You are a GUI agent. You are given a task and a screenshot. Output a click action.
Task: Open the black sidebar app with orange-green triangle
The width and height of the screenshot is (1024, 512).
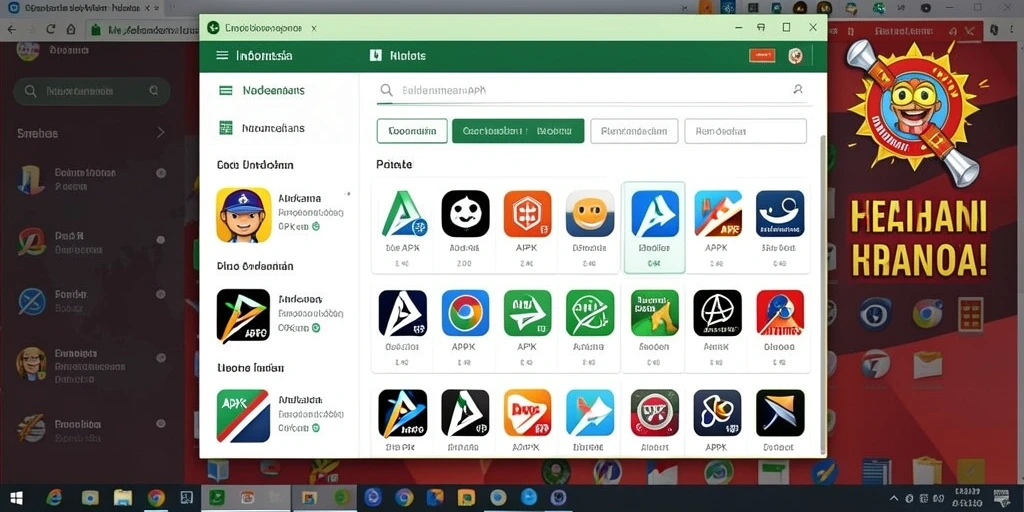click(243, 316)
